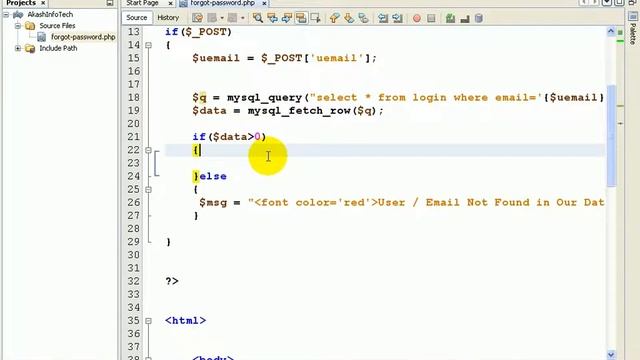The image size is (640, 360).
Task: Jump to Previous Bookmark icon
Action: point(335,18)
